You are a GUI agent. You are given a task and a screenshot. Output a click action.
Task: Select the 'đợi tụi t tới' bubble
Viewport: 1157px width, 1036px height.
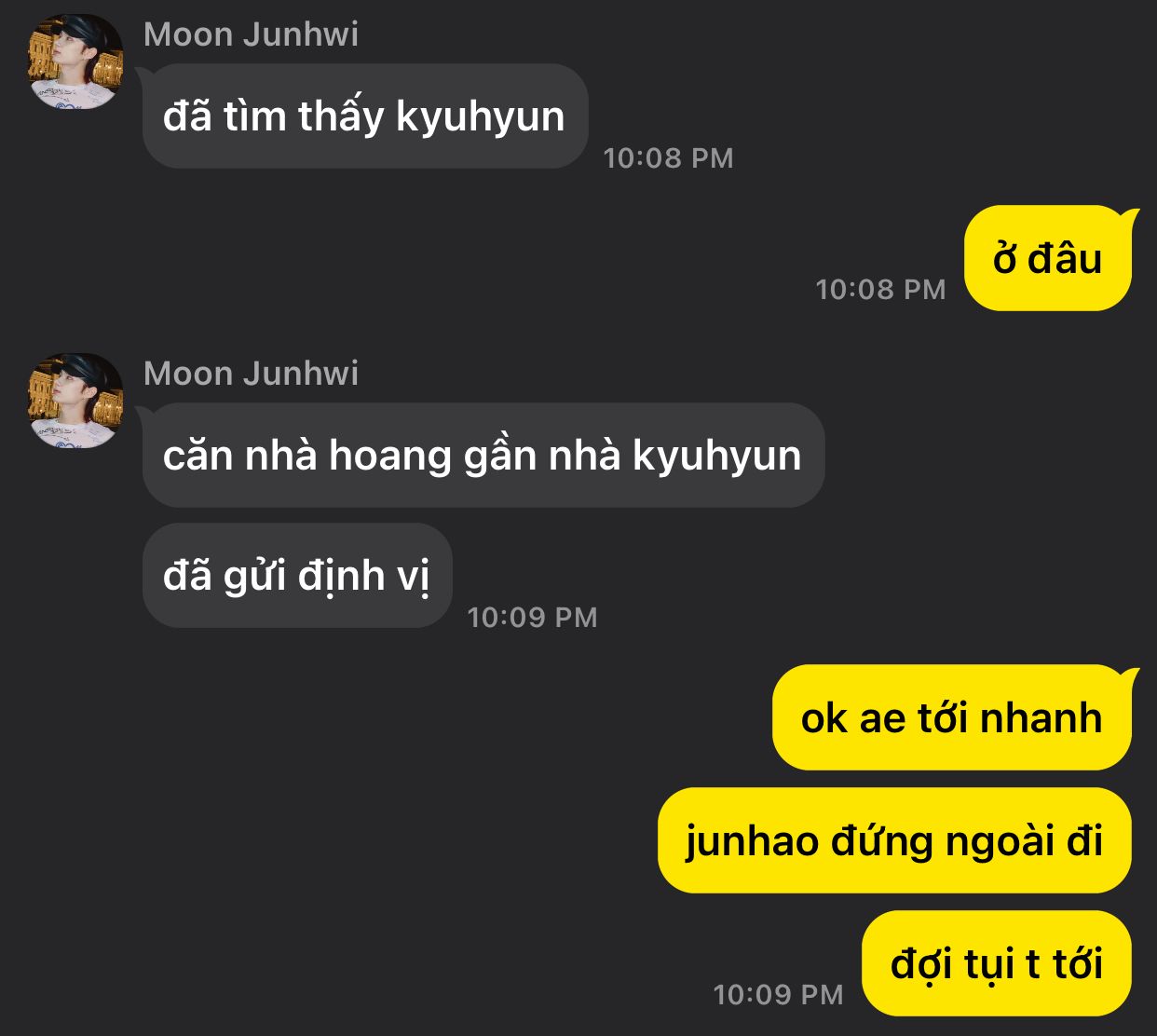click(997, 963)
